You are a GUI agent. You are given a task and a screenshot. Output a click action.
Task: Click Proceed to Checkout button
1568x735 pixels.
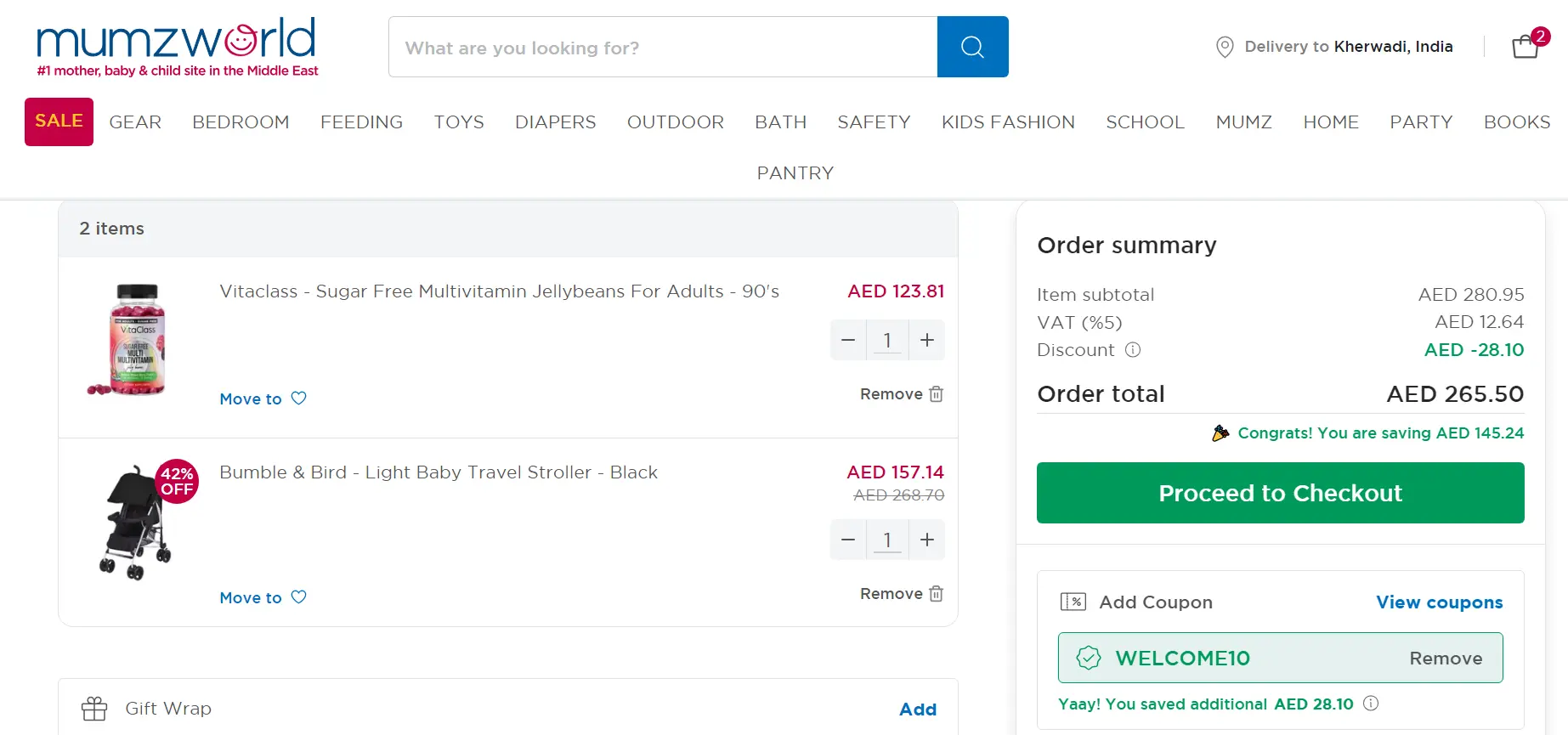point(1280,493)
